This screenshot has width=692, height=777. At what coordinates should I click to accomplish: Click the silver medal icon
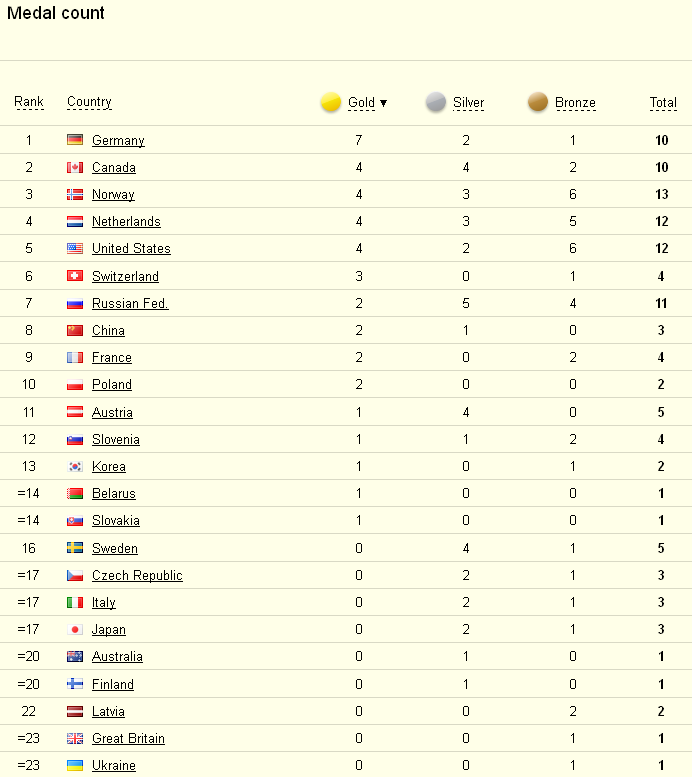pyautogui.click(x=436, y=102)
